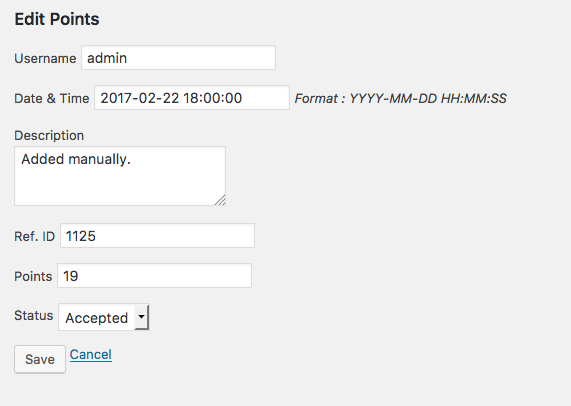Click the Save button
571x406 pixels.
tap(40, 359)
